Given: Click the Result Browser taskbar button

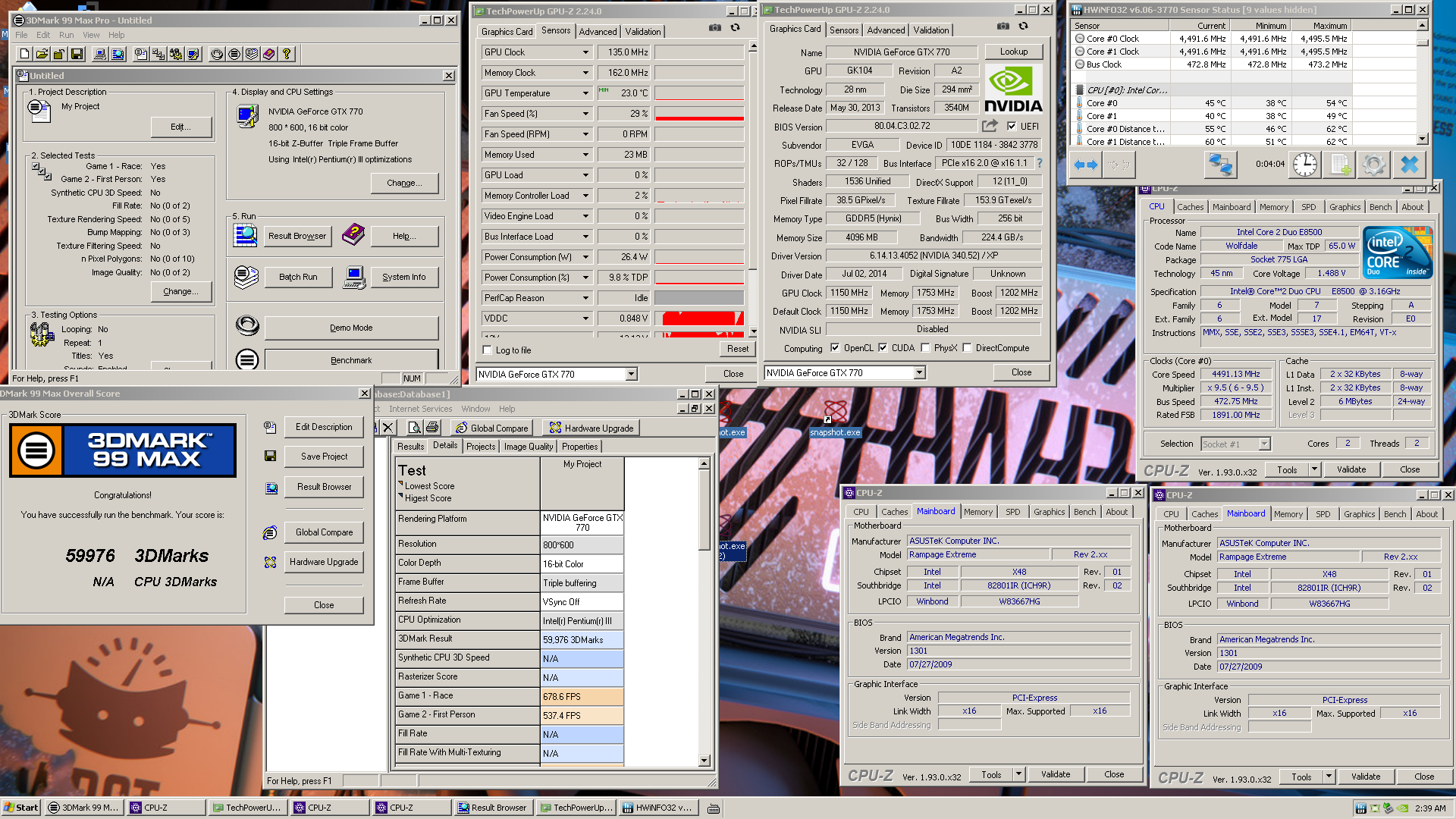Looking at the screenshot, I should (492, 808).
